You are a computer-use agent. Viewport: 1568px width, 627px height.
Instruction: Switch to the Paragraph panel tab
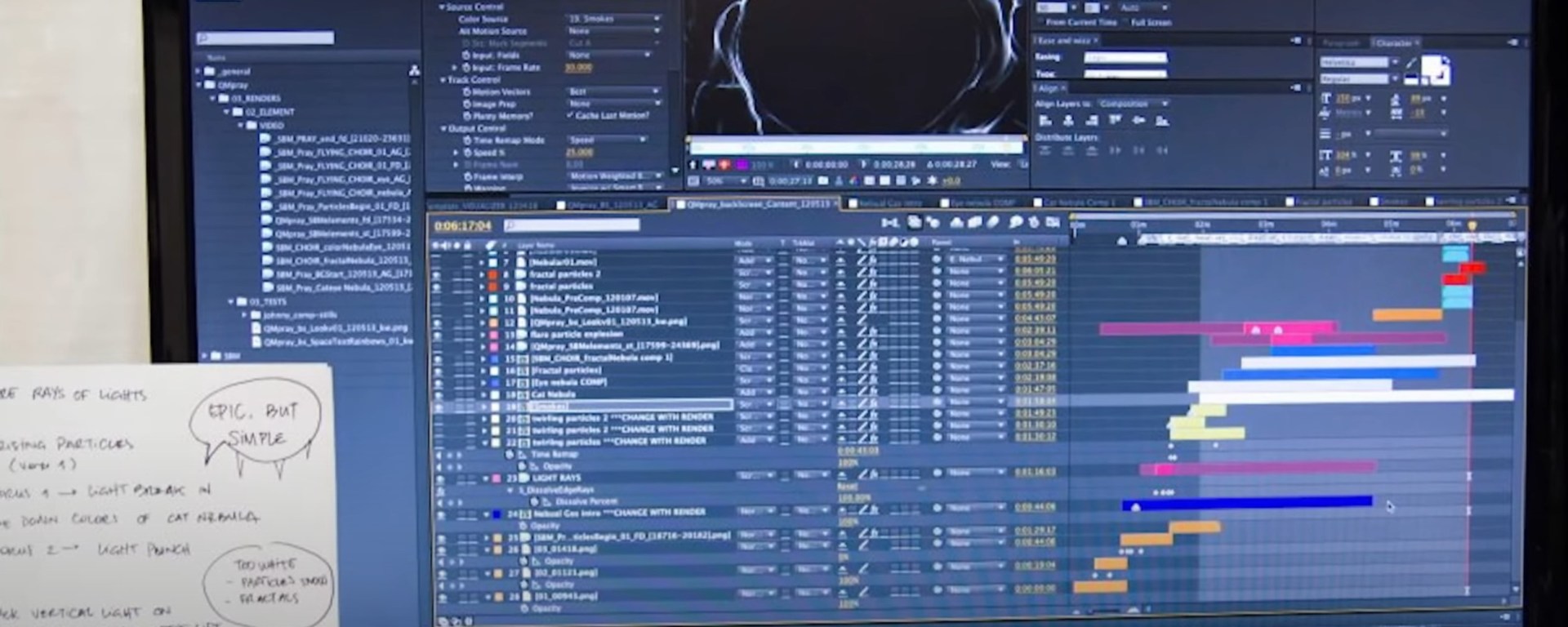[x=1342, y=42]
